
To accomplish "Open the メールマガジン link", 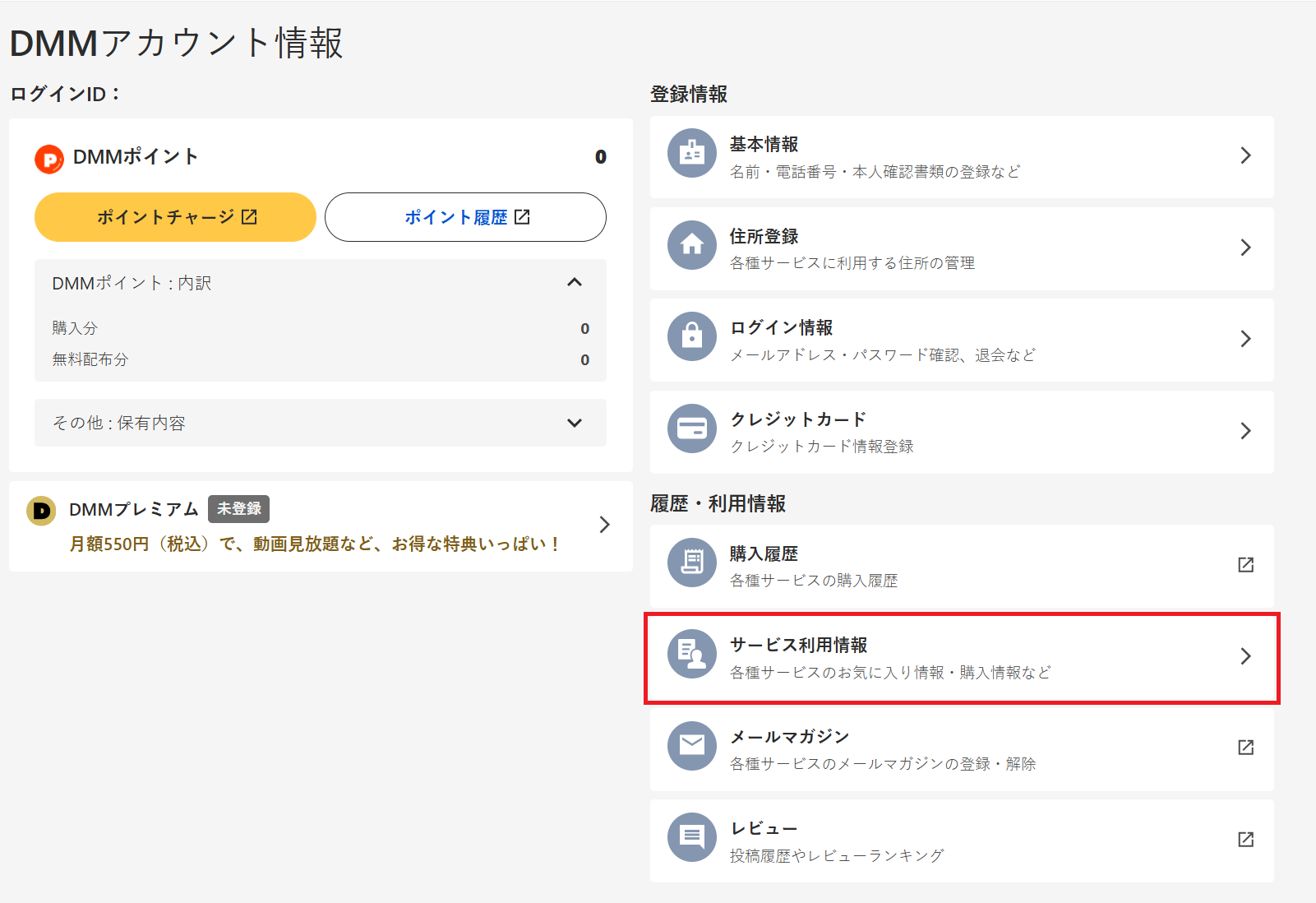I will click(962, 749).
